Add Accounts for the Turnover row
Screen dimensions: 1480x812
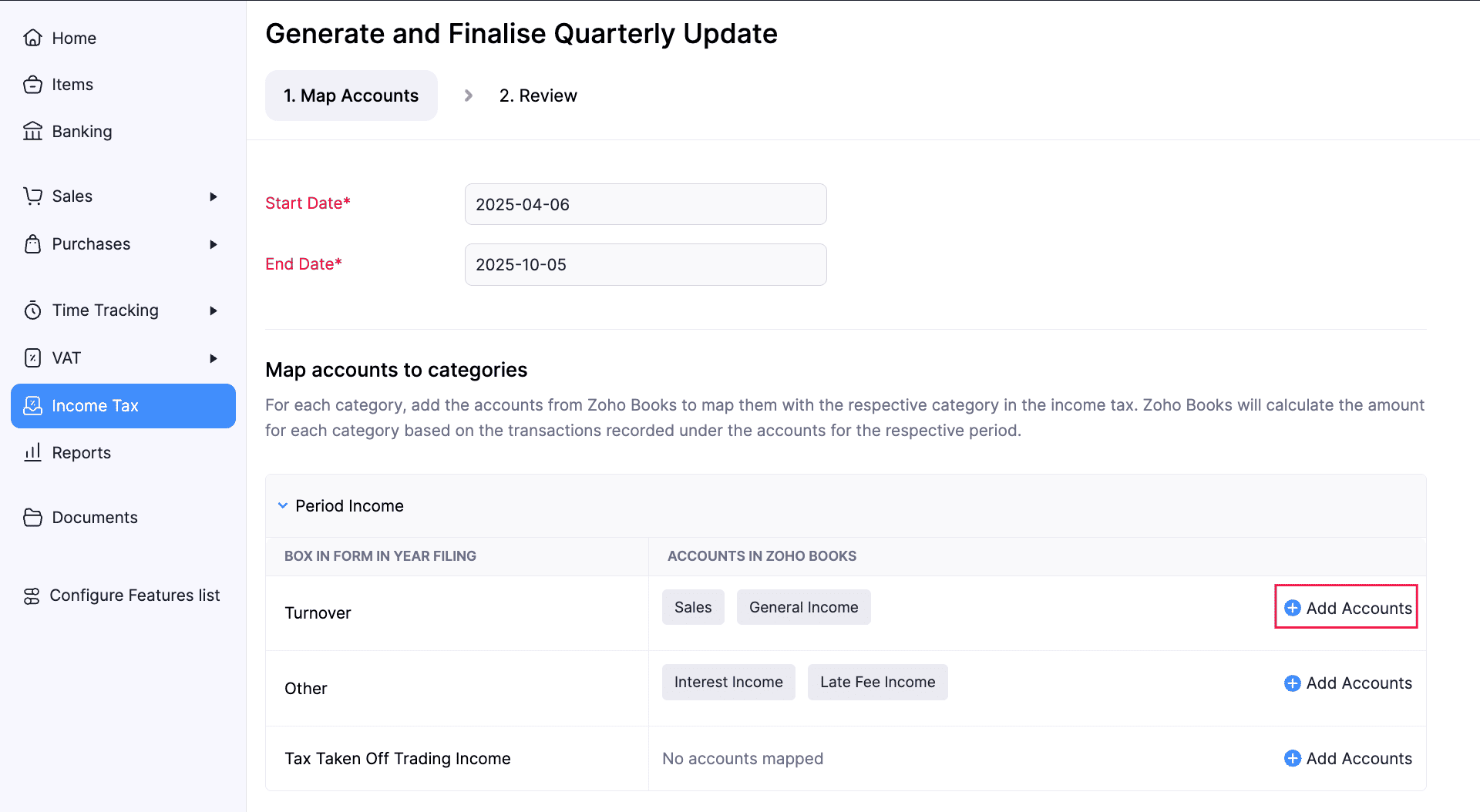[x=1347, y=608]
